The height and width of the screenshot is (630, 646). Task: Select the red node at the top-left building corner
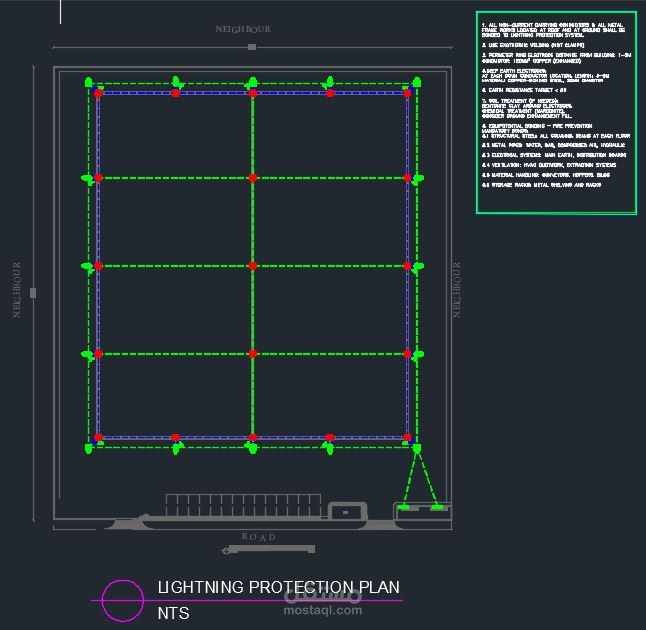98,94
